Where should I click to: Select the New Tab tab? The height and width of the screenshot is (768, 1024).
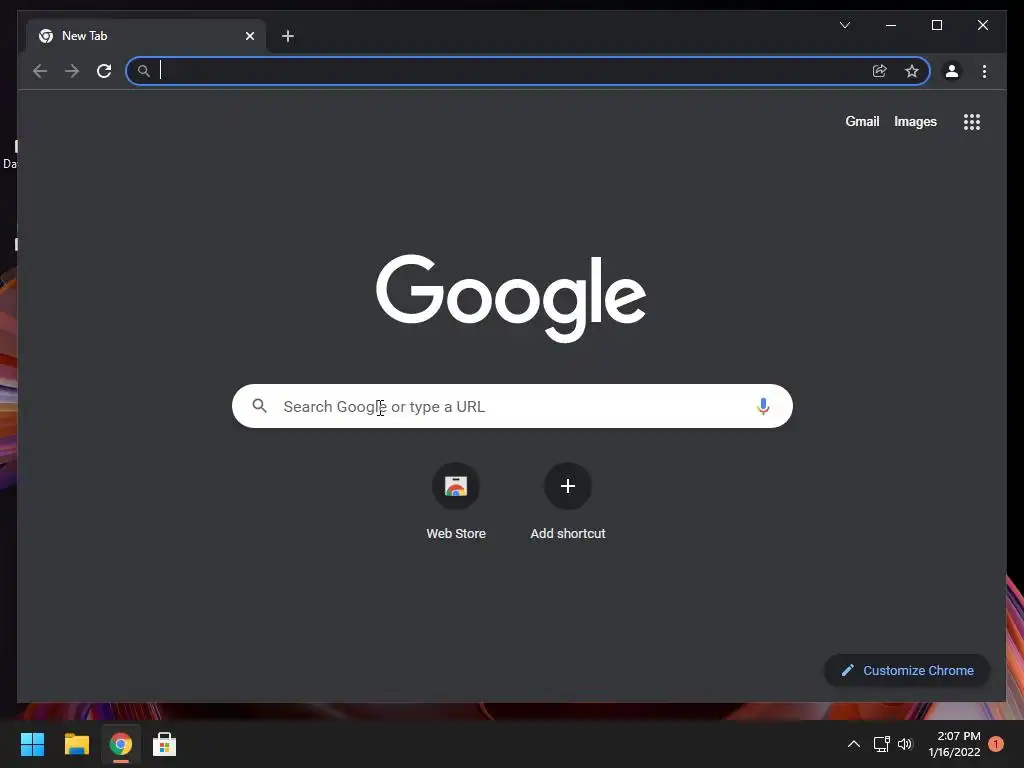(146, 36)
